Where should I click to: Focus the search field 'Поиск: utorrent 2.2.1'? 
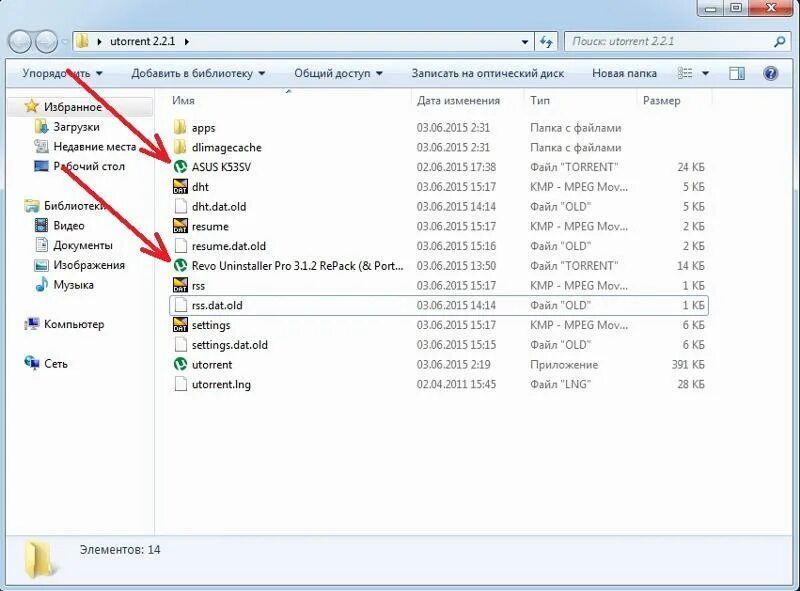(668, 41)
